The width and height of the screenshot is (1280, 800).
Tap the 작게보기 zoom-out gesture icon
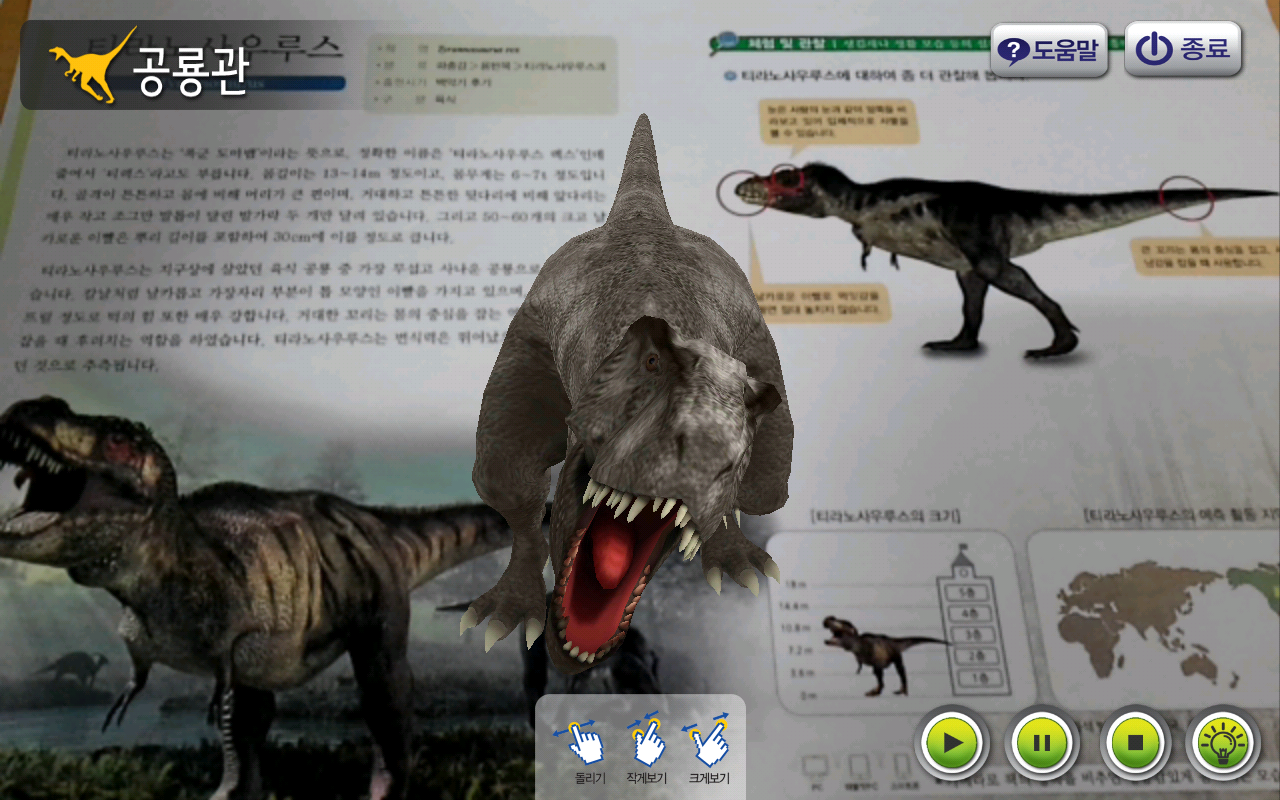pos(647,745)
